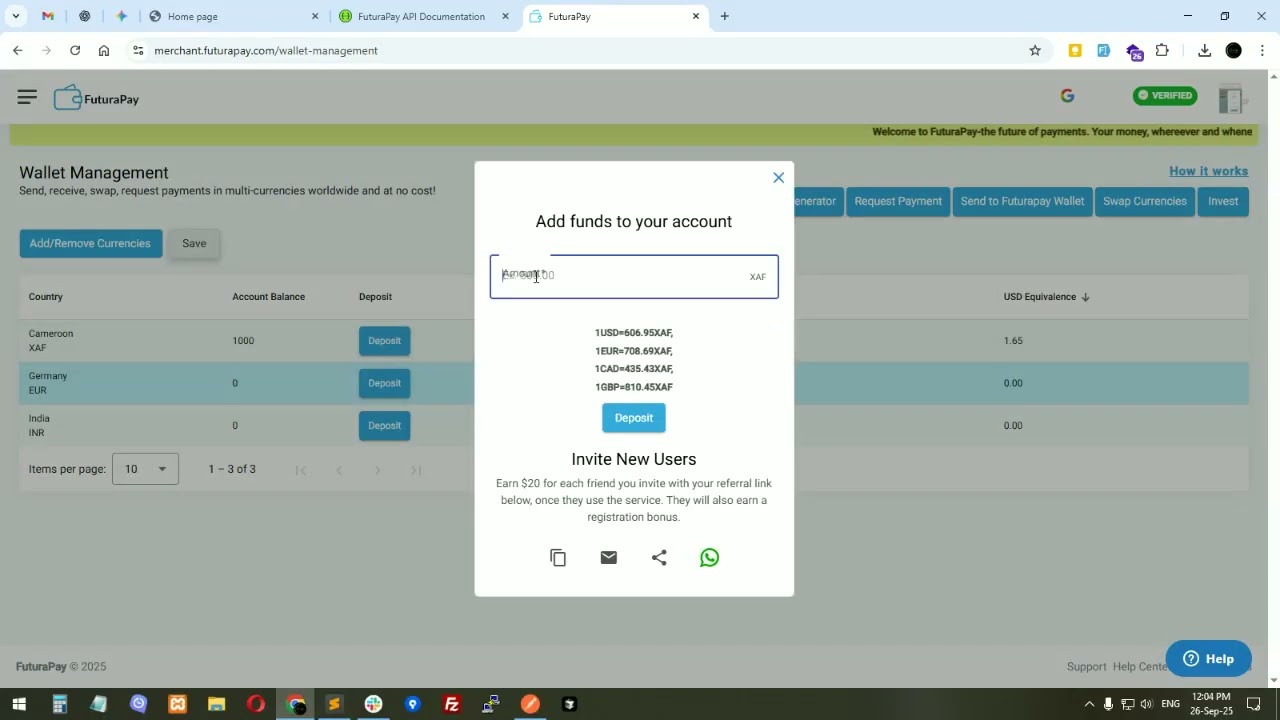The width and height of the screenshot is (1280, 720).
Task: Click Send to Futurapay Wallet button
Action: (x=1022, y=201)
